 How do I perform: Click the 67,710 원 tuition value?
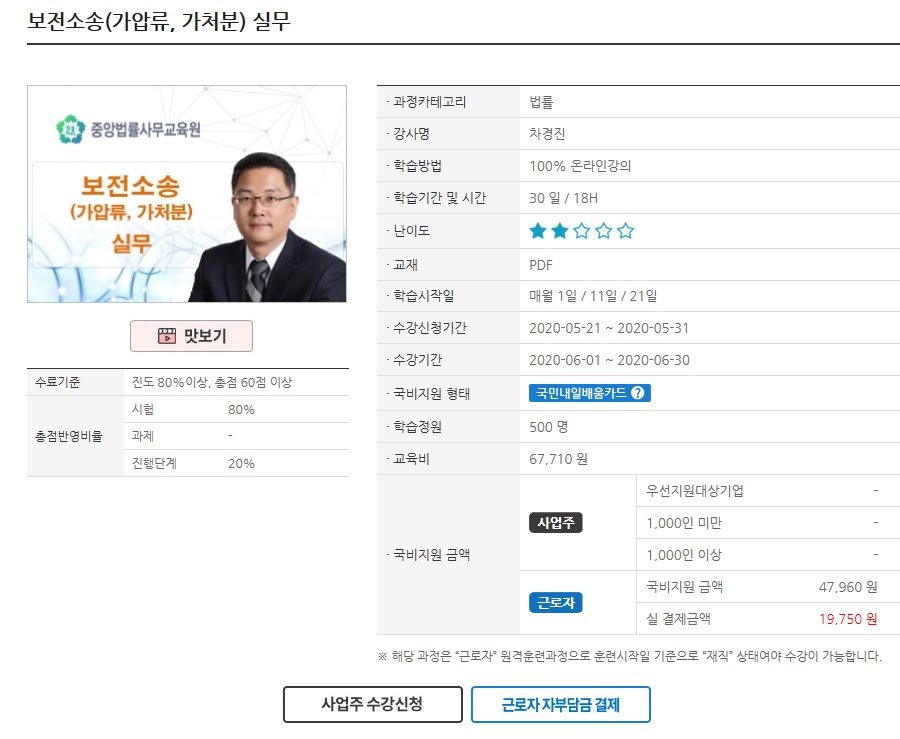(x=558, y=459)
